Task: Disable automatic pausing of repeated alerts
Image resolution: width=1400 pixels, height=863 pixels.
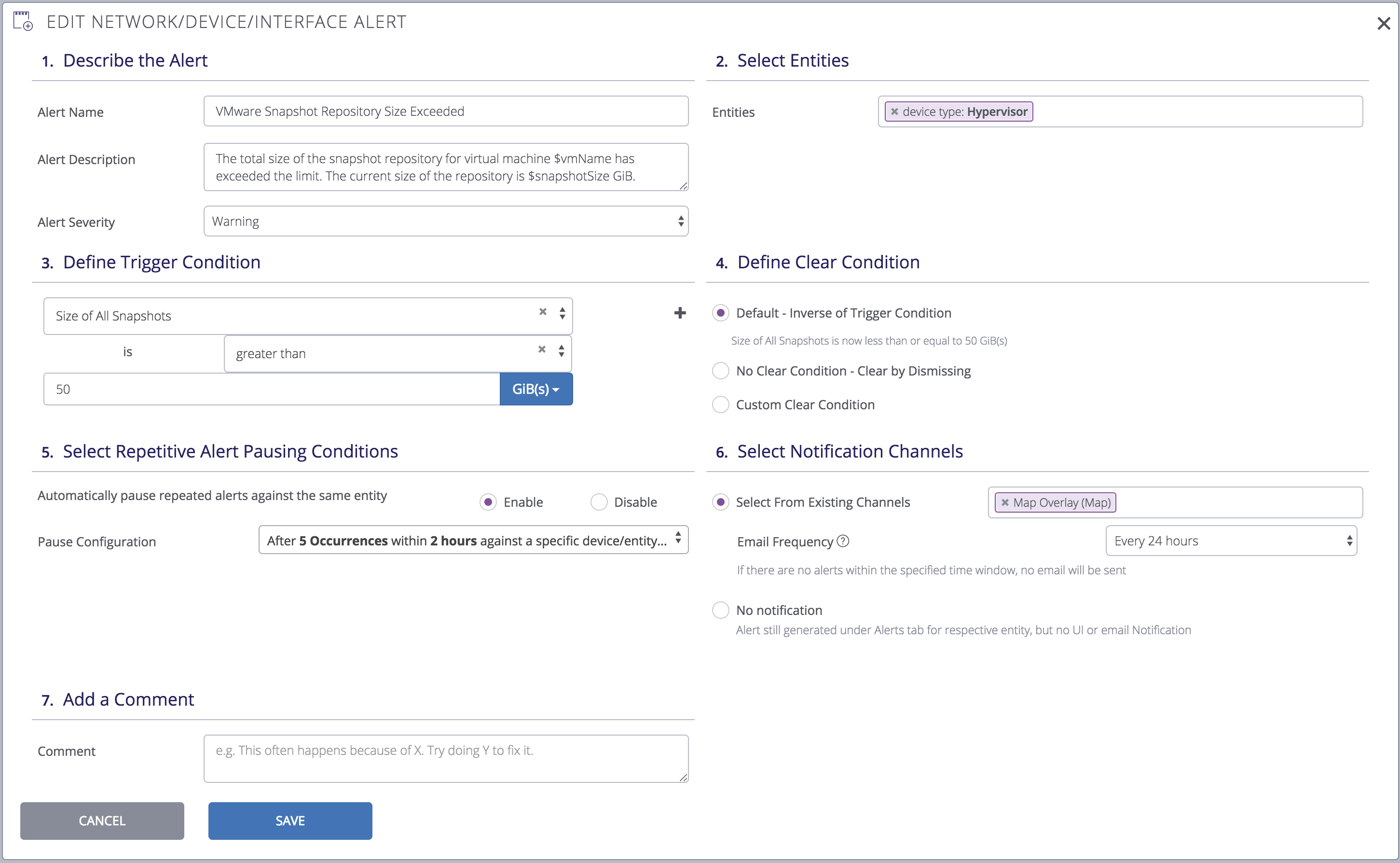Action: [599, 502]
